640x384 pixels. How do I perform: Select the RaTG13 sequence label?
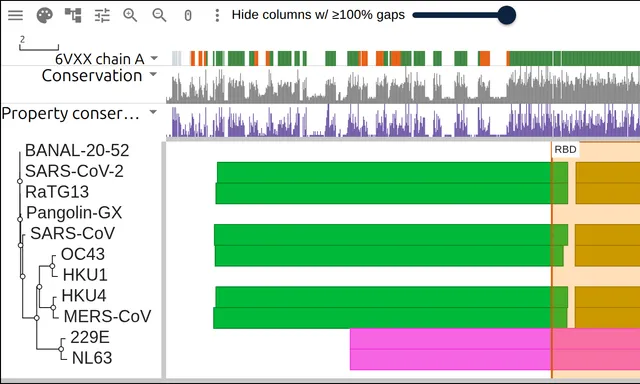coord(57,192)
